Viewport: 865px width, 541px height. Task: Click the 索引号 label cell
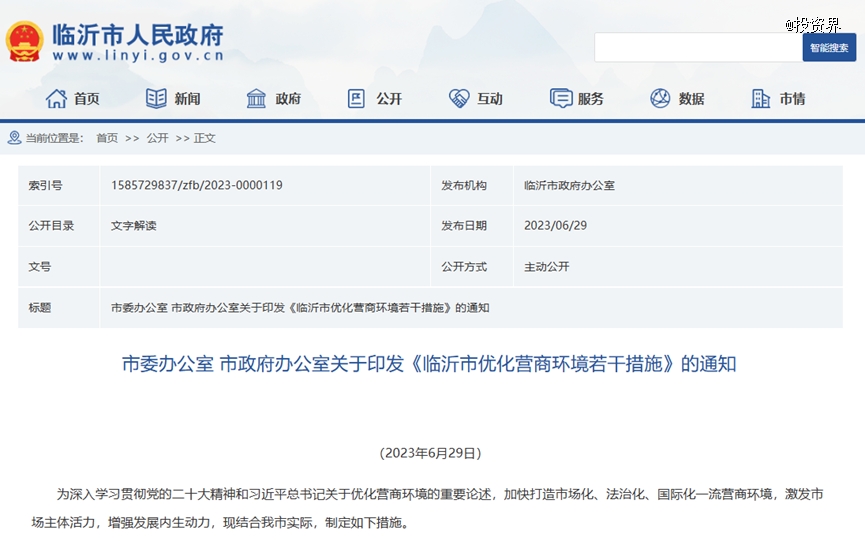[58, 185]
